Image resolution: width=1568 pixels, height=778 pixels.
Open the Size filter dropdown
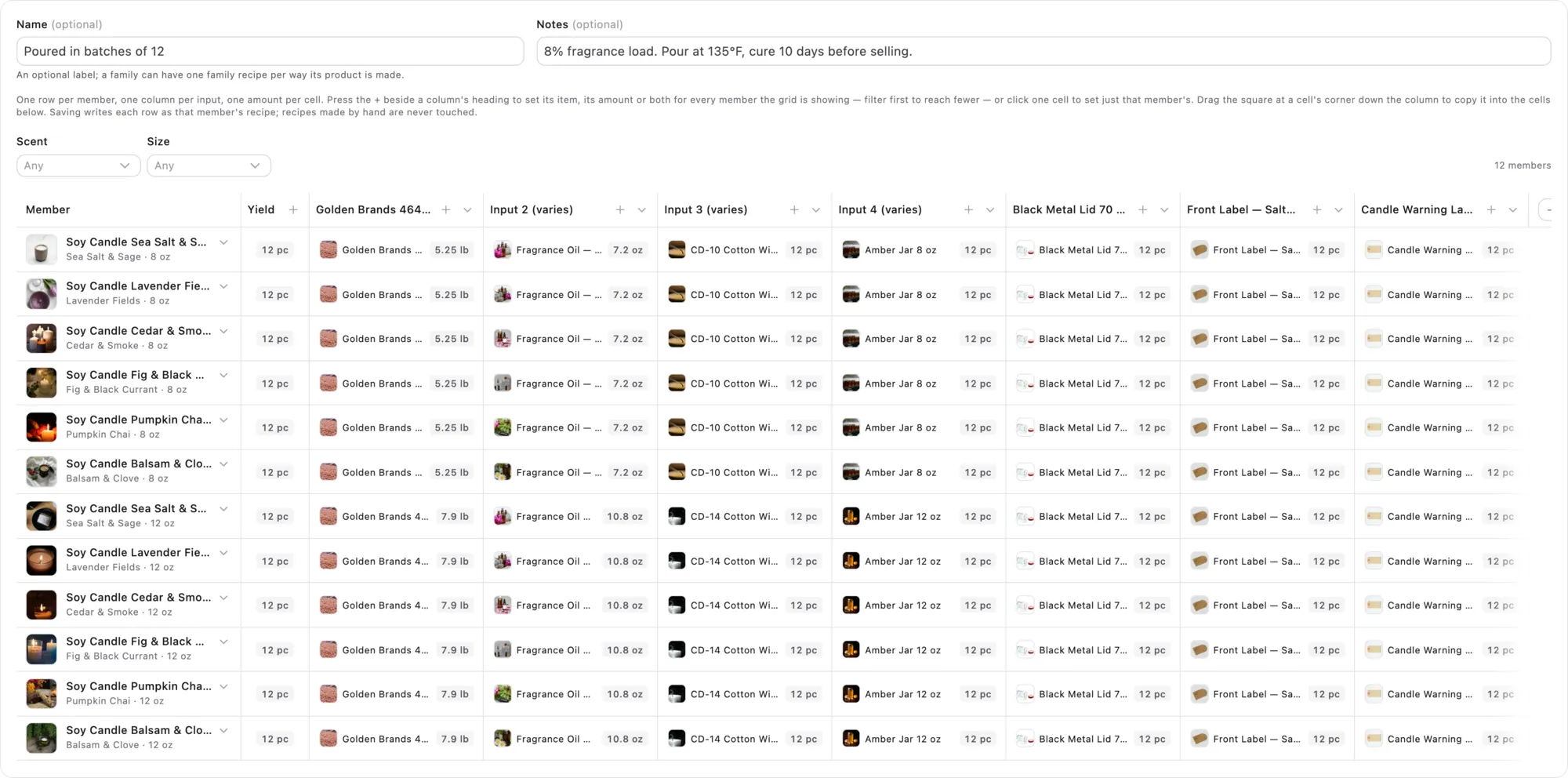coord(209,165)
